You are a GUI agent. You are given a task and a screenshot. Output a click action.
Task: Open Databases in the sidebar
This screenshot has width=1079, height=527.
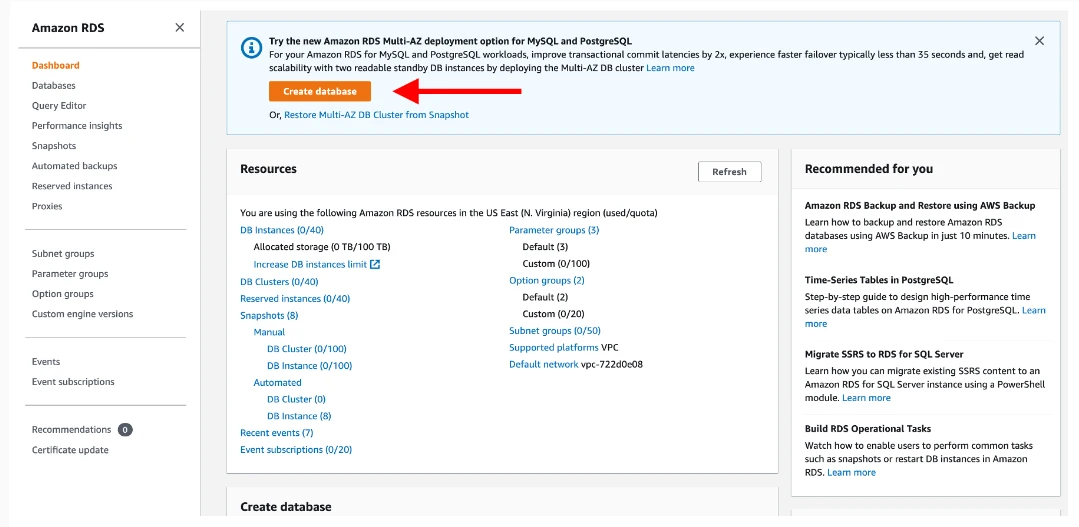54,85
